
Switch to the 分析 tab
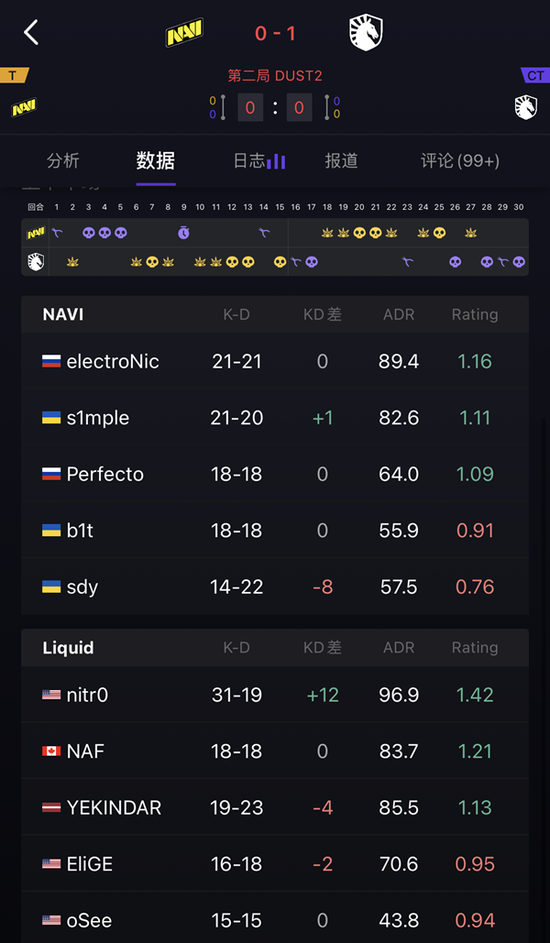click(63, 161)
